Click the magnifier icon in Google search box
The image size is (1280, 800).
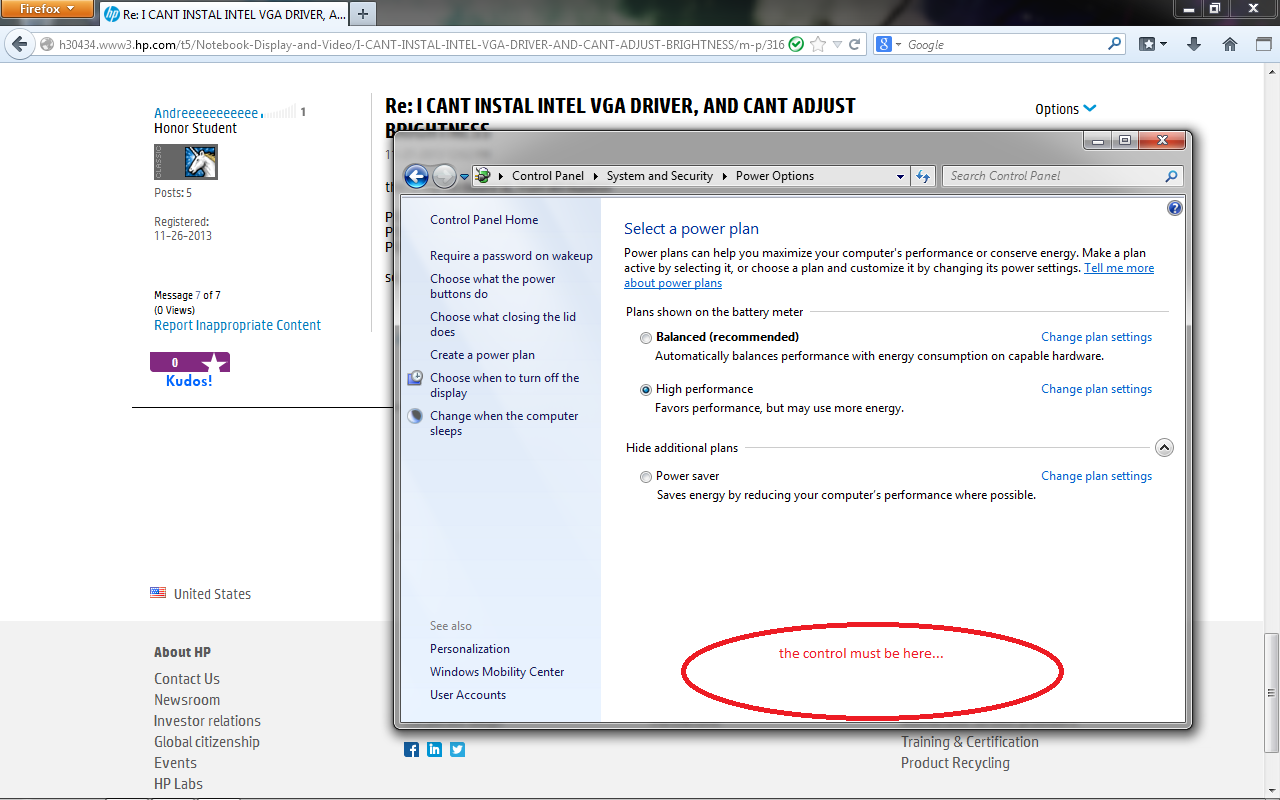1115,44
